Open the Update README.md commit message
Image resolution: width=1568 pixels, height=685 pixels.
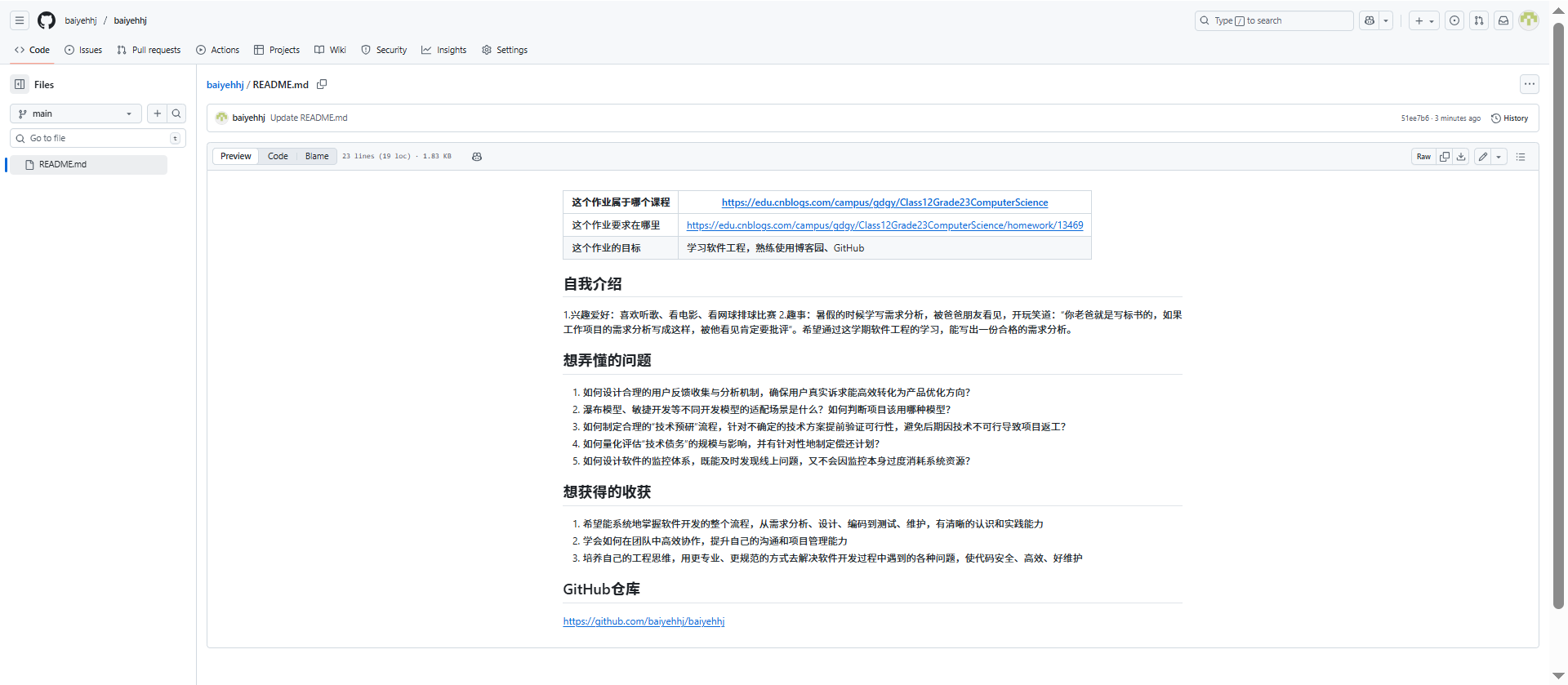(309, 118)
